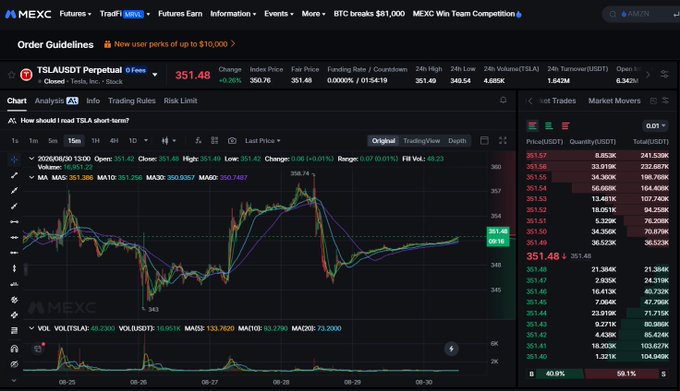Show only bids in order book
This screenshot has height=391, width=680.
tap(549, 126)
